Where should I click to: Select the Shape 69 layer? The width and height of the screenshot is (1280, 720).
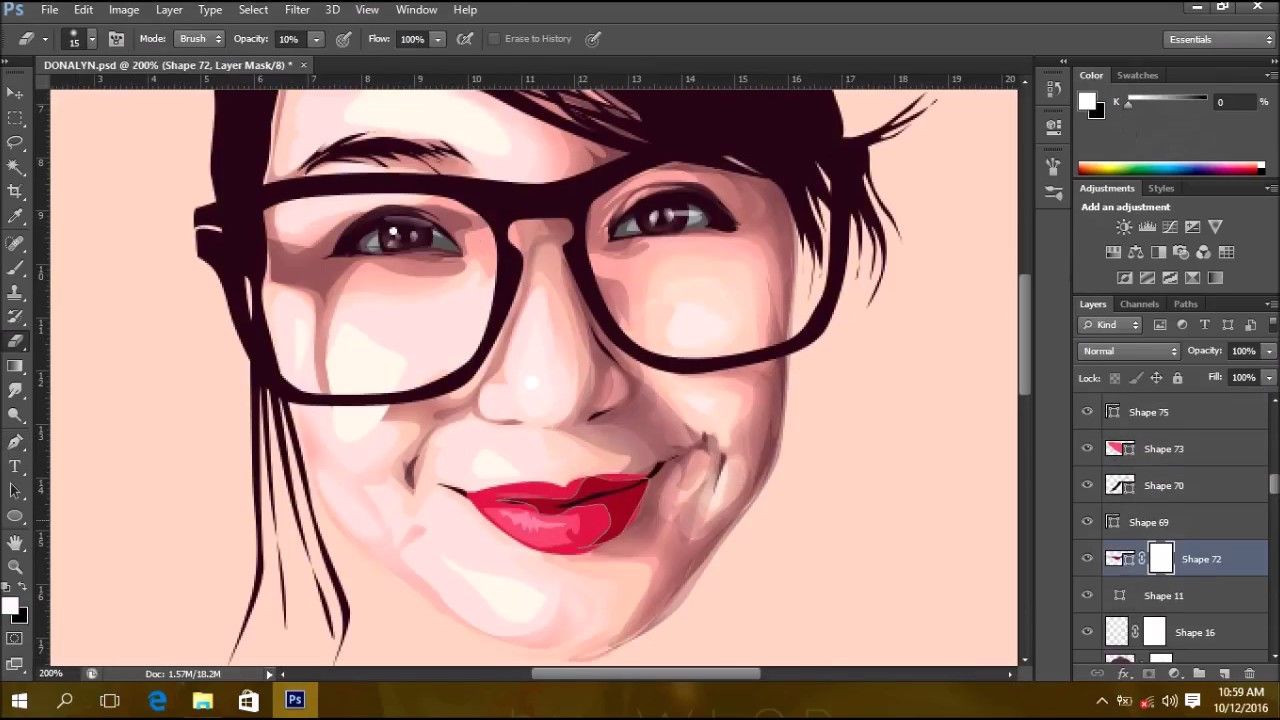tap(1148, 522)
